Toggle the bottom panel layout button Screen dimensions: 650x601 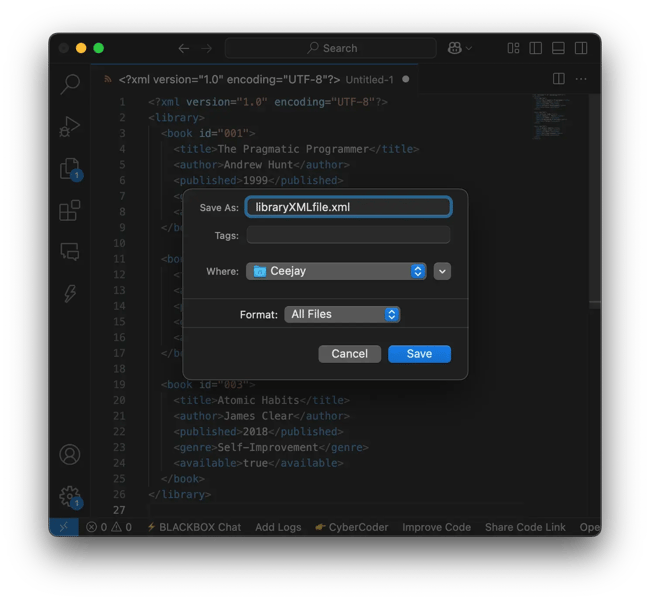pyautogui.click(x=559, y=48)
